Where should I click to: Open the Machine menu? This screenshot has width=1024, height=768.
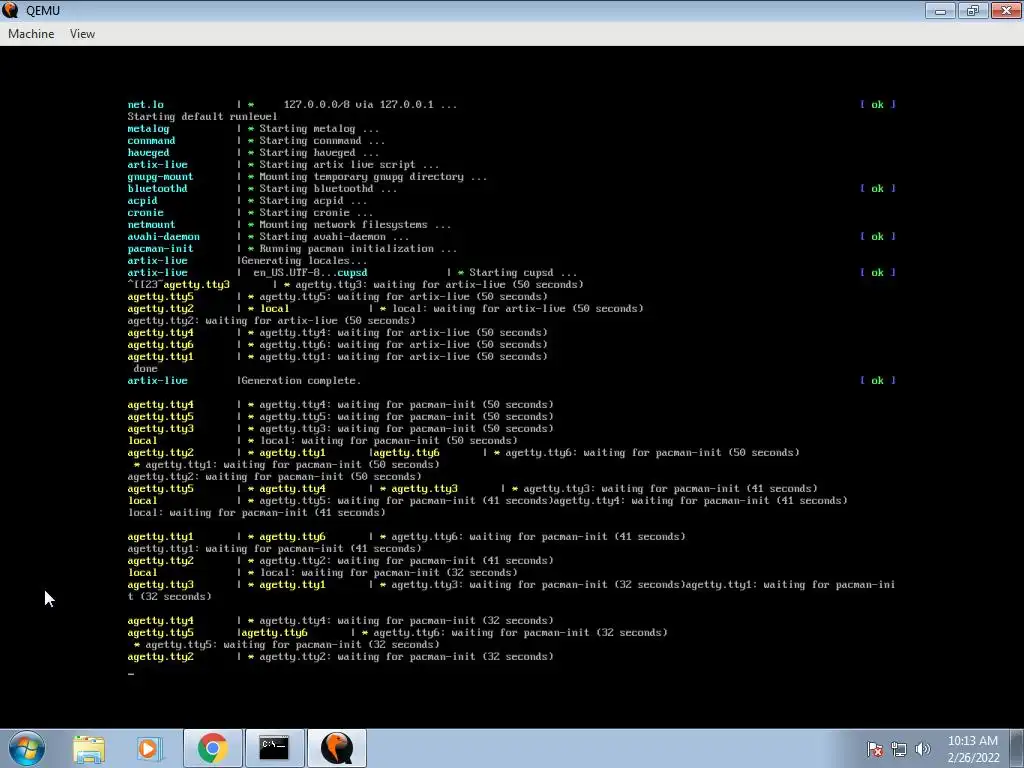(x=31, y=34)
